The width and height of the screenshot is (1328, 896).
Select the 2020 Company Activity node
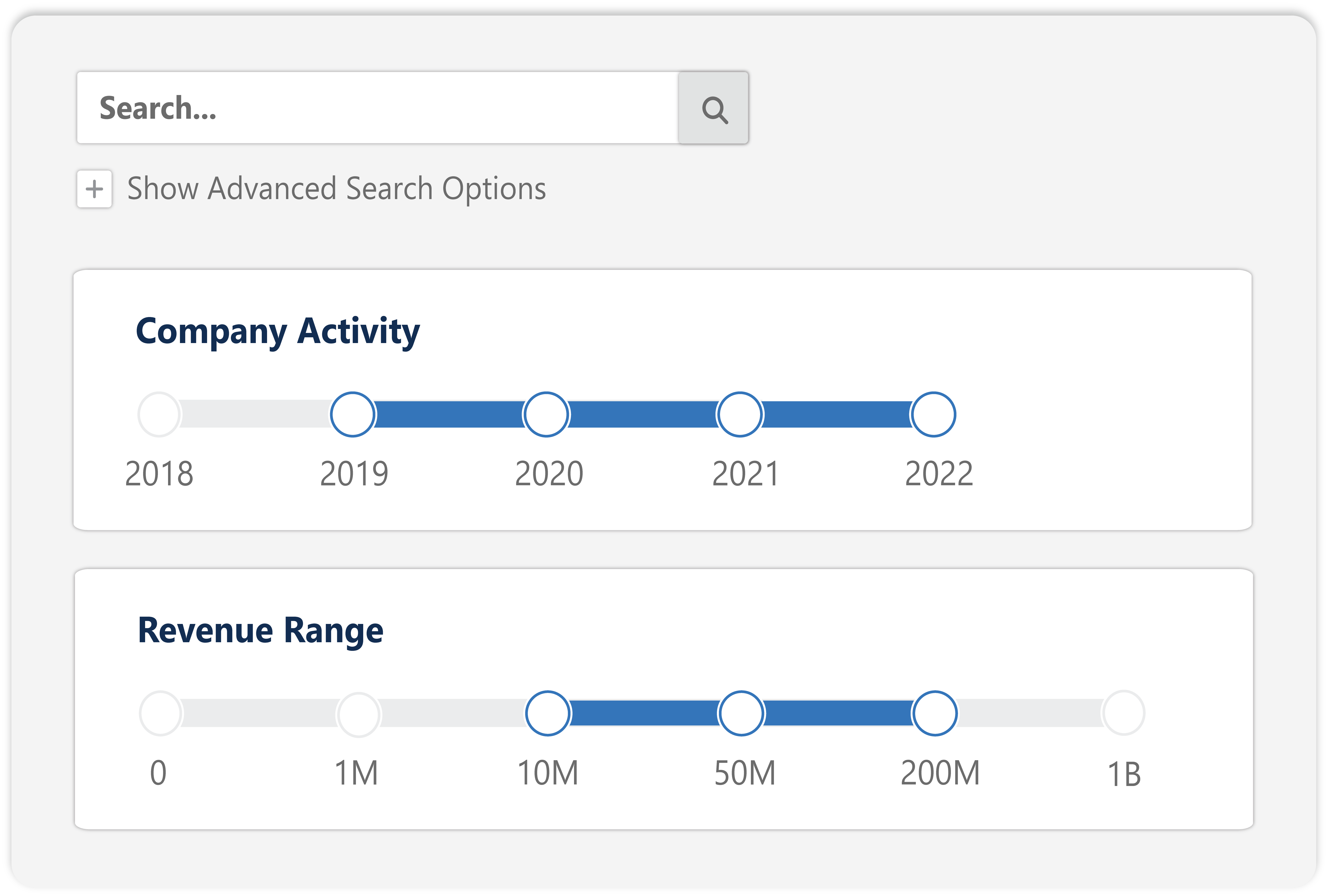pos(546,414)
